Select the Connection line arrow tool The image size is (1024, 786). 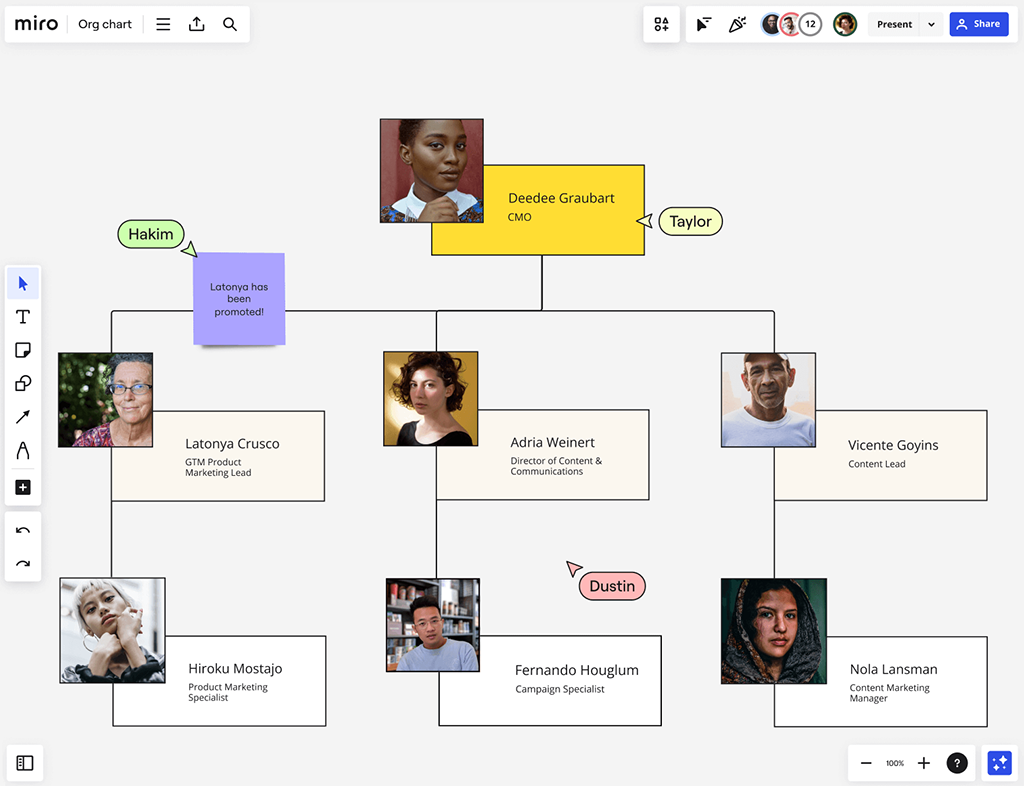(x=23, y=417)
